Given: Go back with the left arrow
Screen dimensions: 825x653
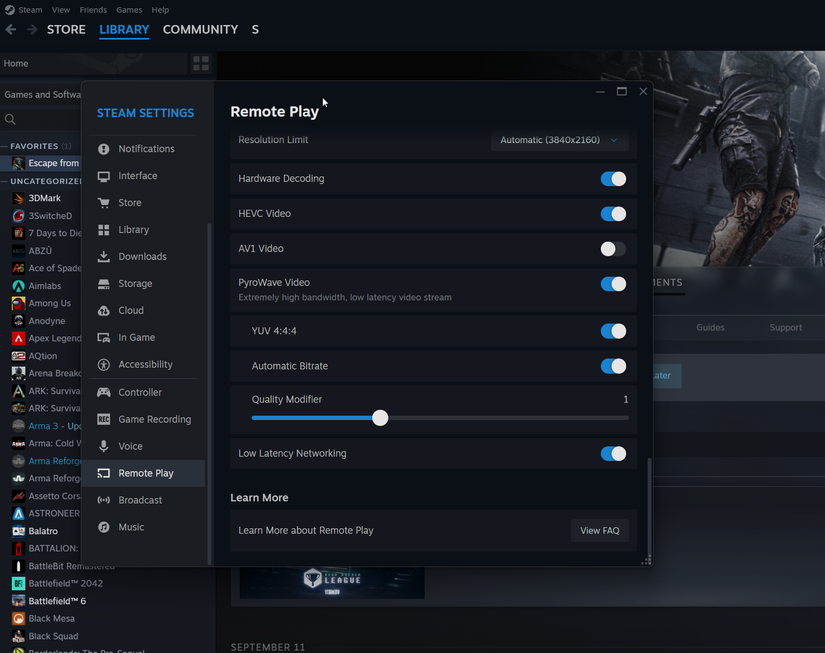Looking at the screenshot, I should tap(11, 29).
